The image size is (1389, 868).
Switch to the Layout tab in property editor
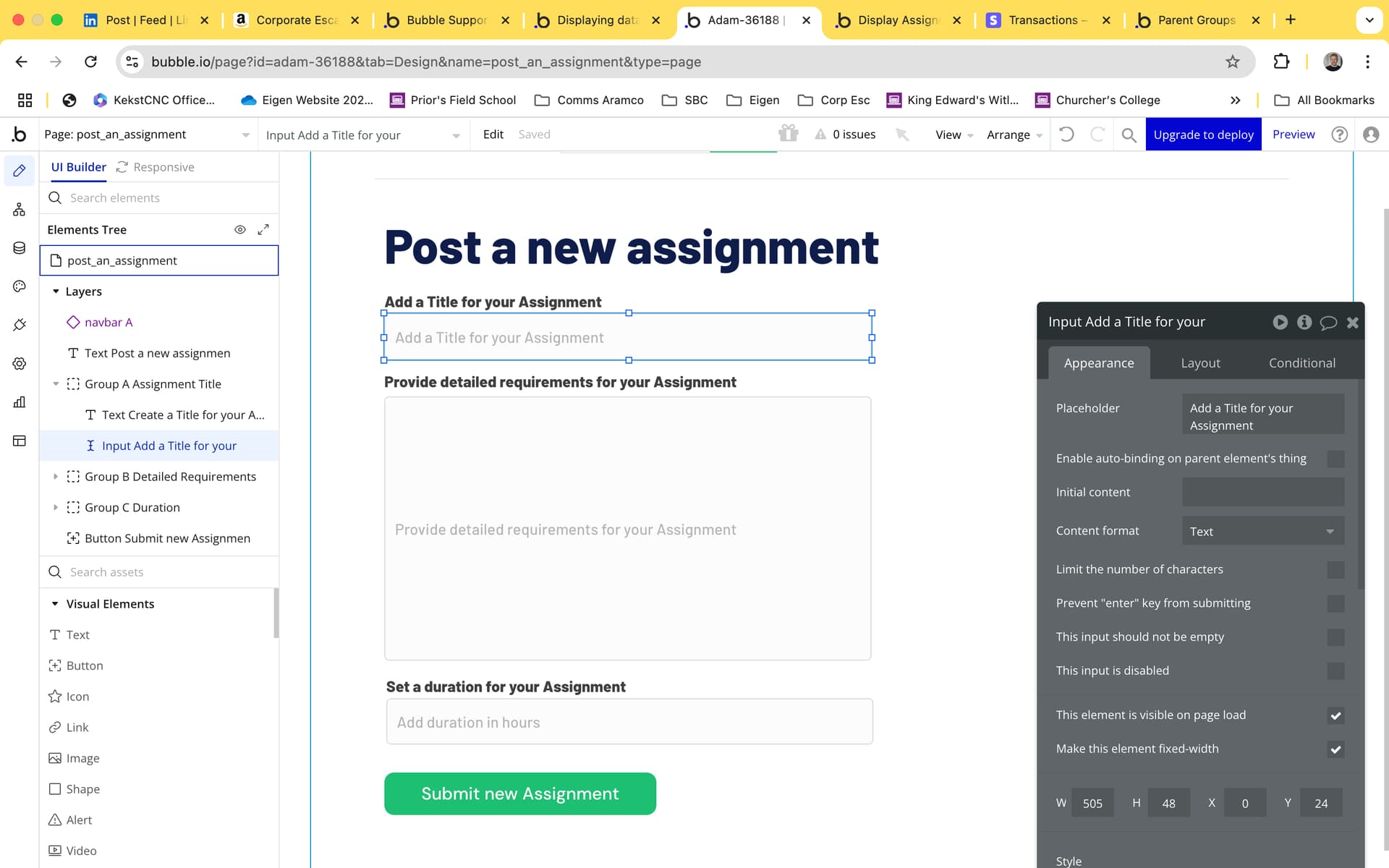click(1200, 363)
